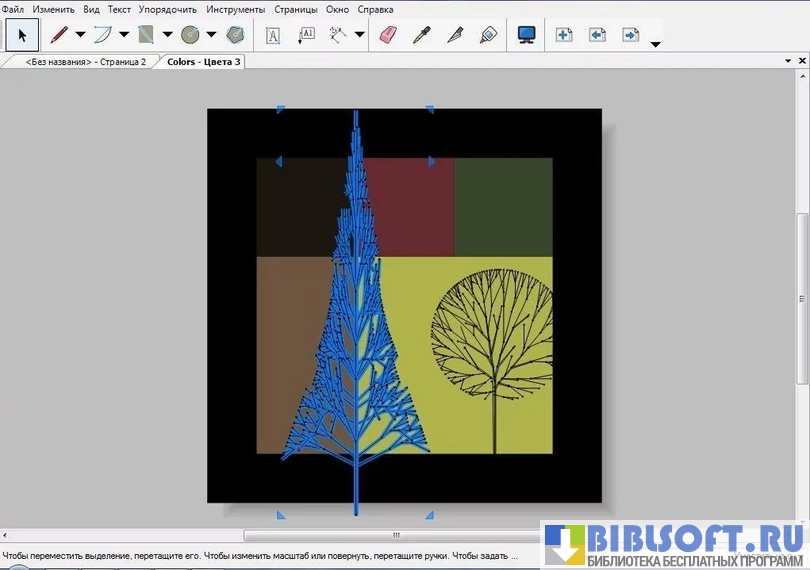
Task: Open the Инструменты menu
Action: 235,9
